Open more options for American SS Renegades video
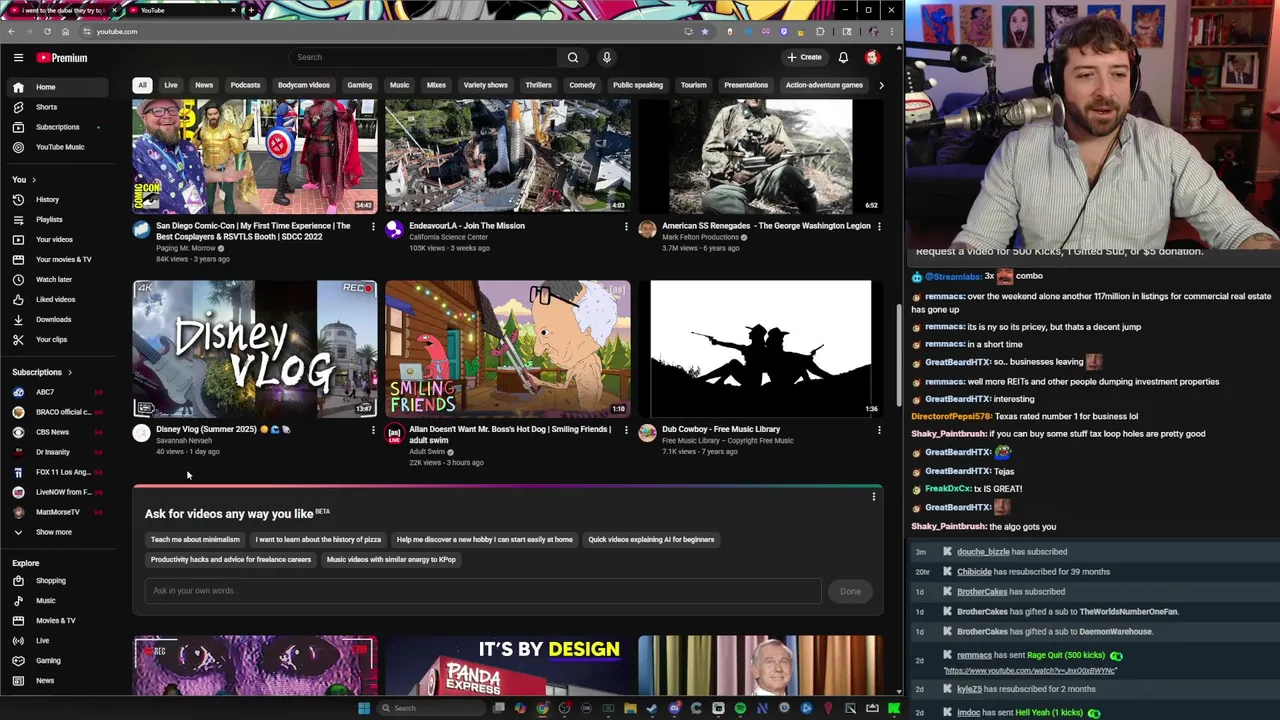Image resolution: width=1280 pixels, height=720 pixels. [x=879, y=227]
